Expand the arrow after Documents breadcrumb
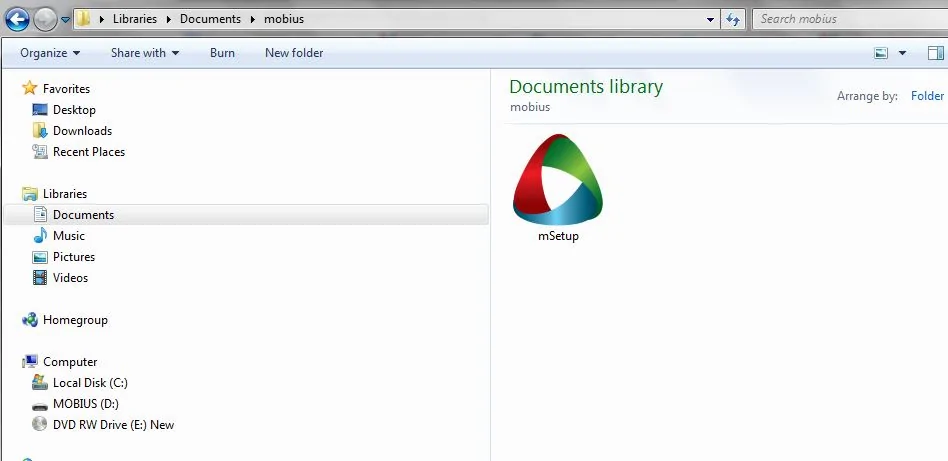 (x=253, y=19)
